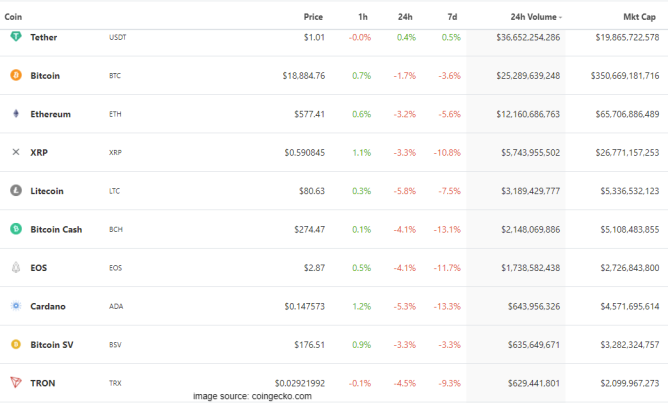Click EOS 7d change -11.7%
668x403 pixels.
[447, 268]
